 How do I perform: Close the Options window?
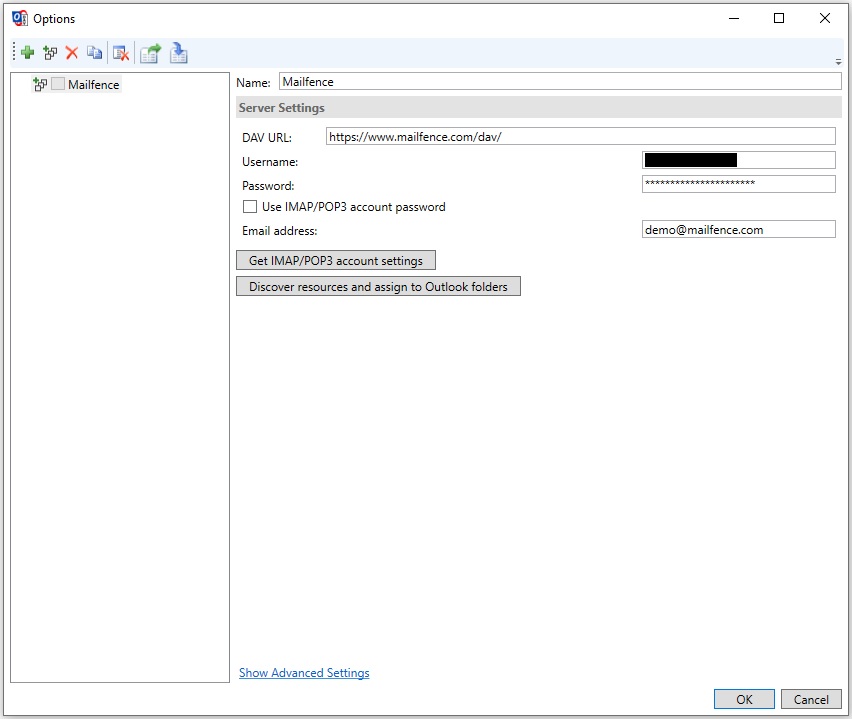pos(824,18)
